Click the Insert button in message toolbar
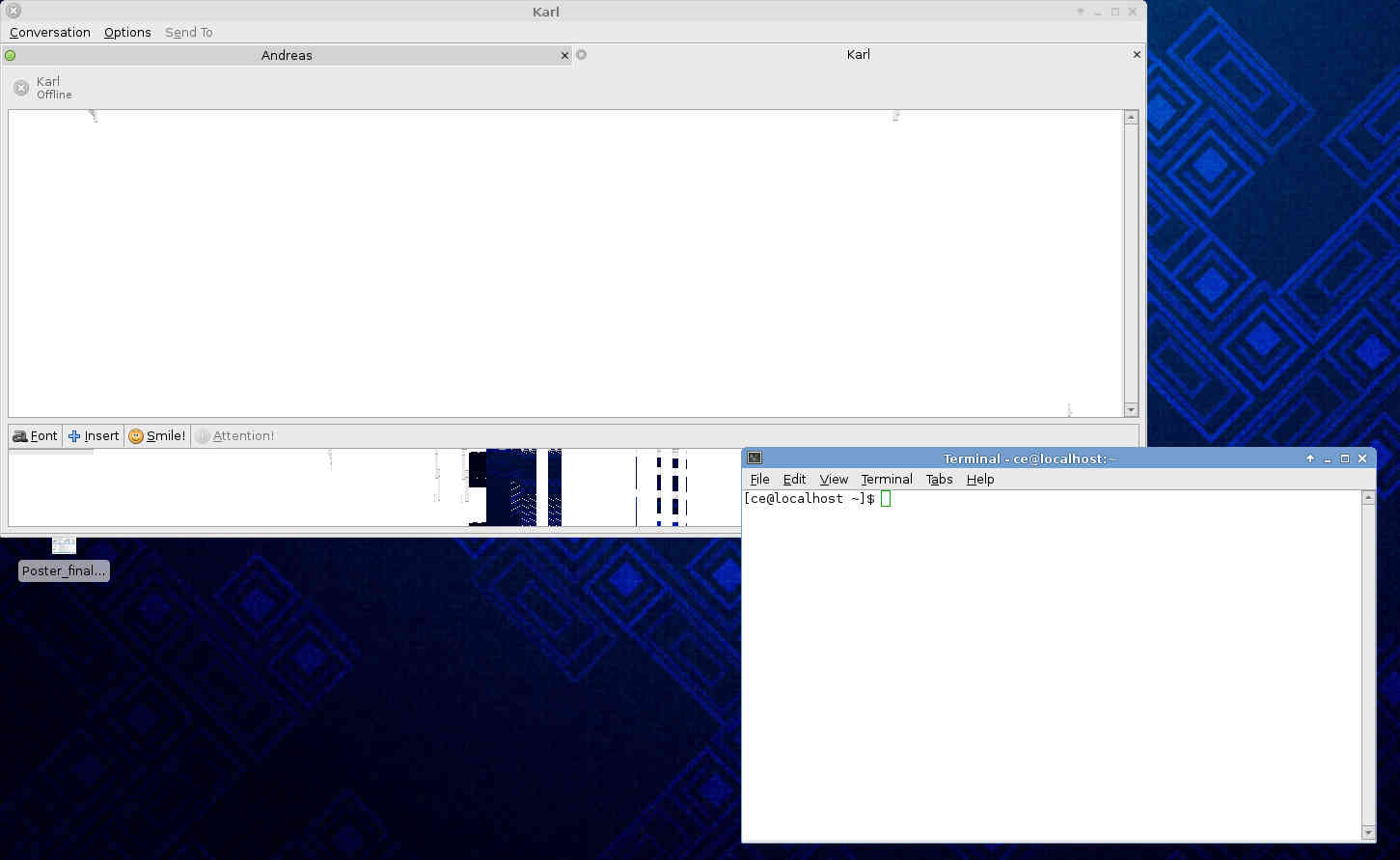 tap(94, 436)
